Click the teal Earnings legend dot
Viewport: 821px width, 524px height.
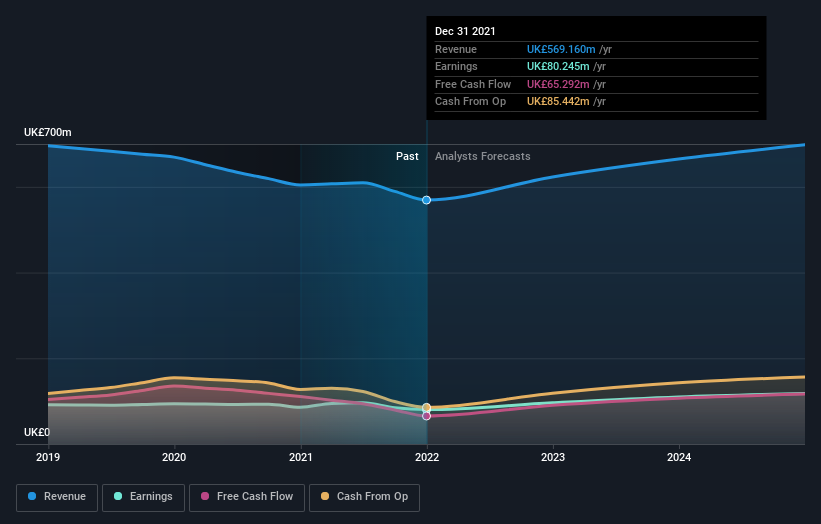(118, 496)
